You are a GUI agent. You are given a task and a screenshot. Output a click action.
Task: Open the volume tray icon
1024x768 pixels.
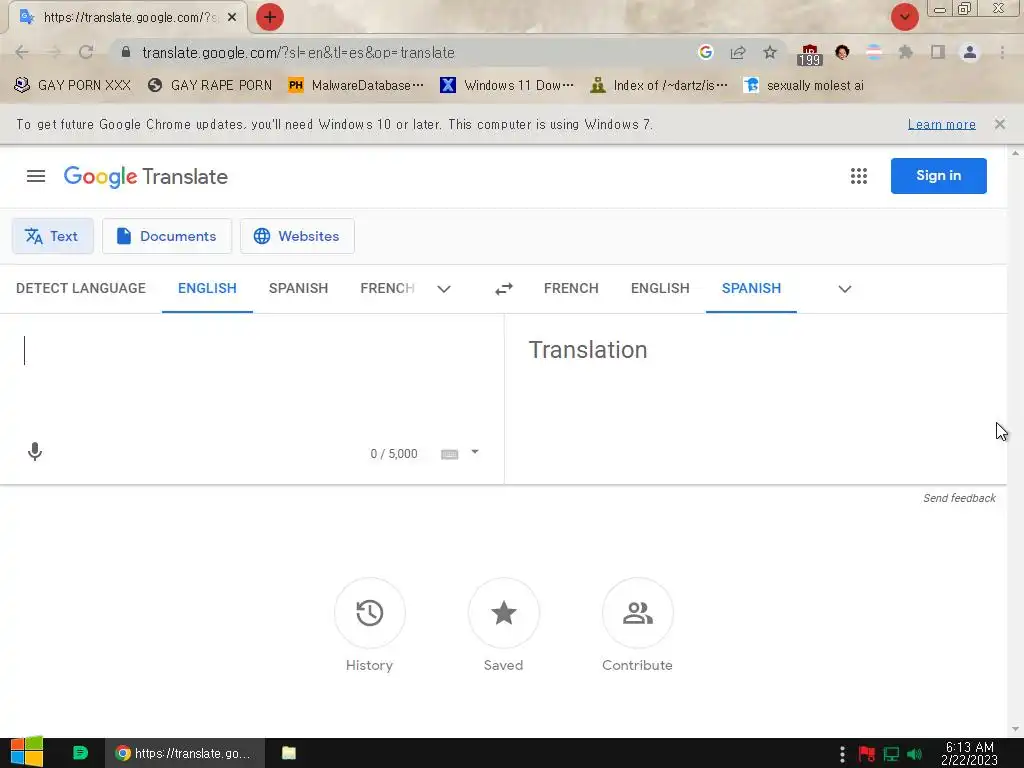click(914, 754)
